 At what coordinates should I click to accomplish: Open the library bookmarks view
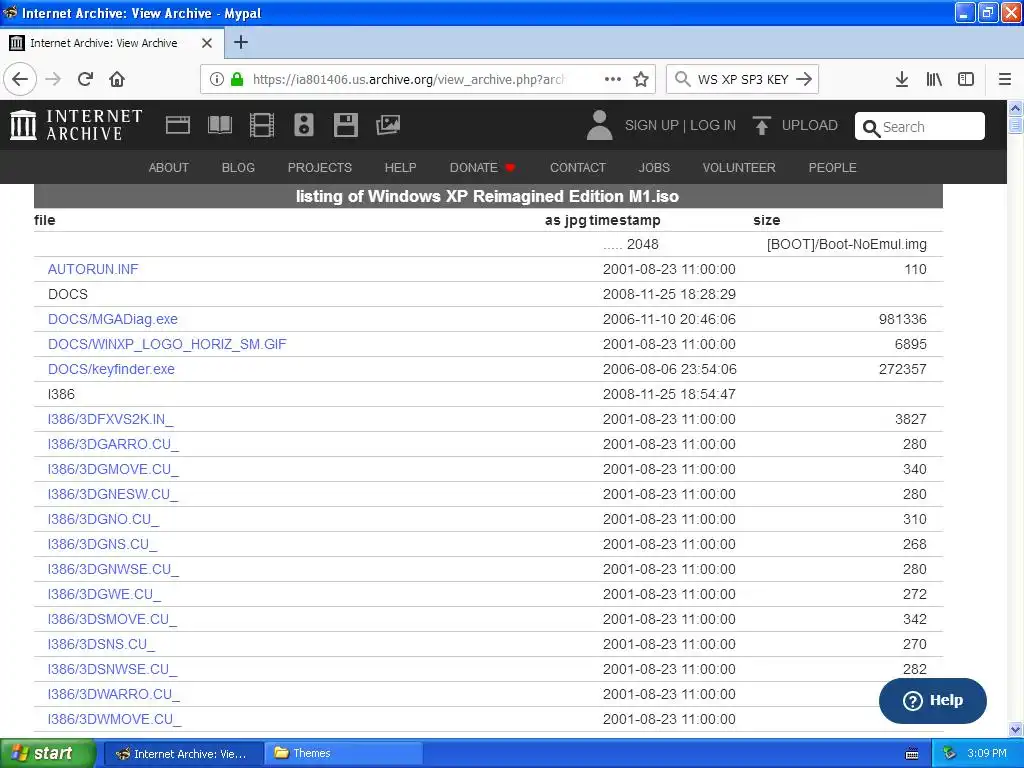(x=934, y=79)
